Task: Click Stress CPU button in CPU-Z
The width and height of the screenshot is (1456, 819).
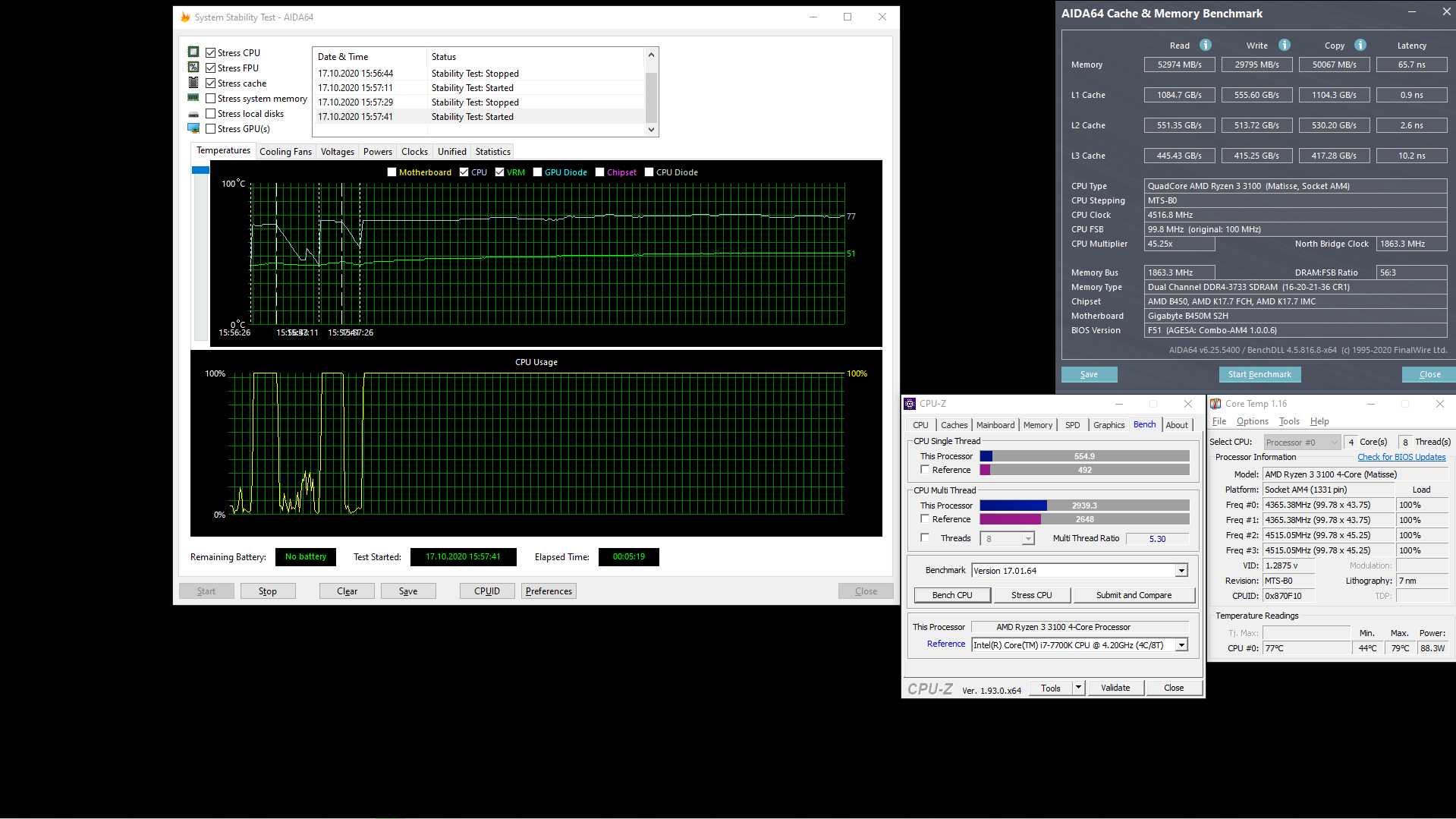Action: point(1031,595)
